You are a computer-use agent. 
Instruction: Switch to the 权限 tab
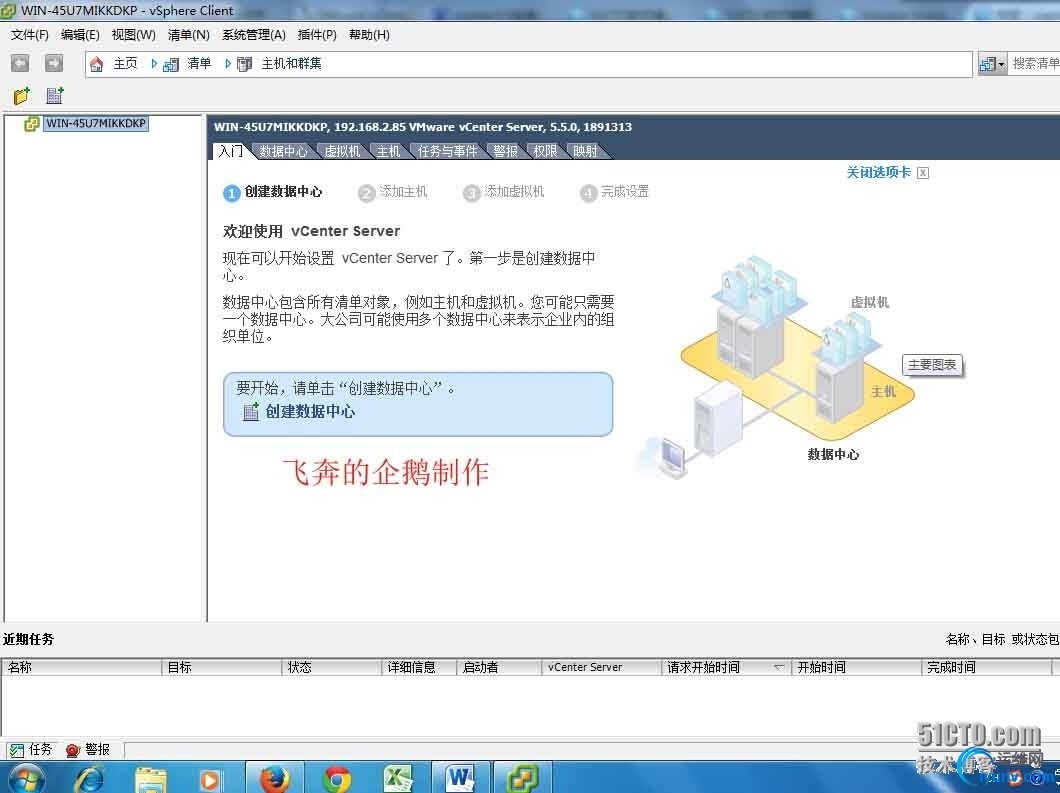point(545,151)
